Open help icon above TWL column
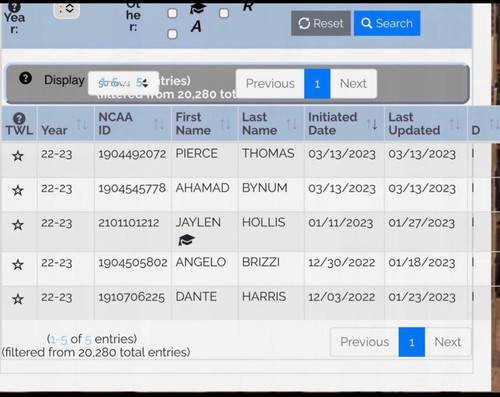 click(19, 118)
